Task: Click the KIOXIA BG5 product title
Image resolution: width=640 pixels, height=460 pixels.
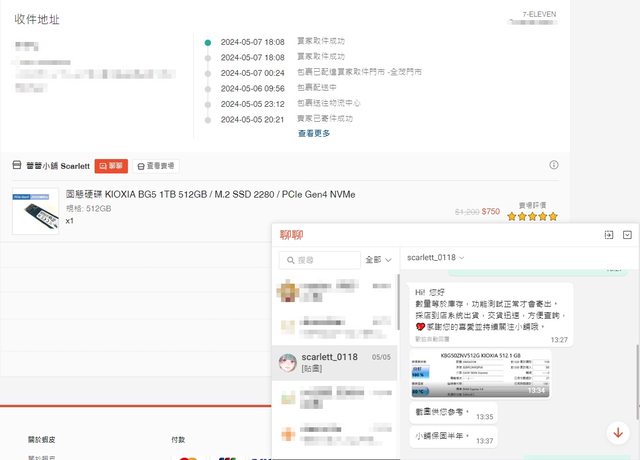Action: tap(210, 194)
